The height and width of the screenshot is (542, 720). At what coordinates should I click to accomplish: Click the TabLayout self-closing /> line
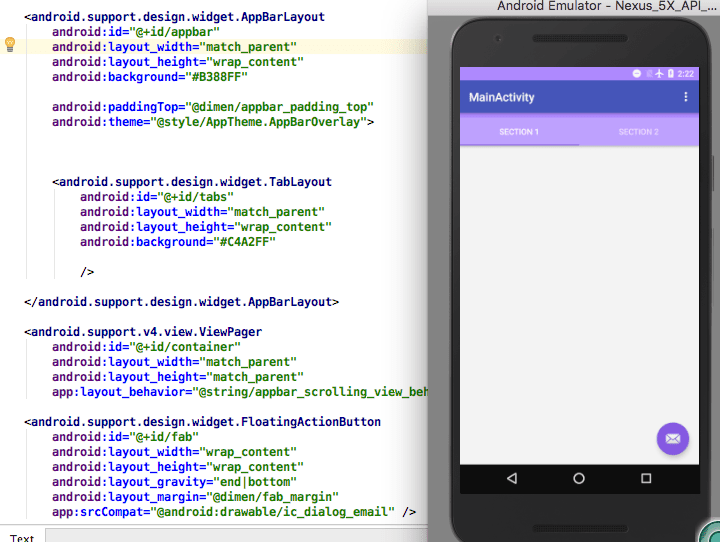pos(87,272)
